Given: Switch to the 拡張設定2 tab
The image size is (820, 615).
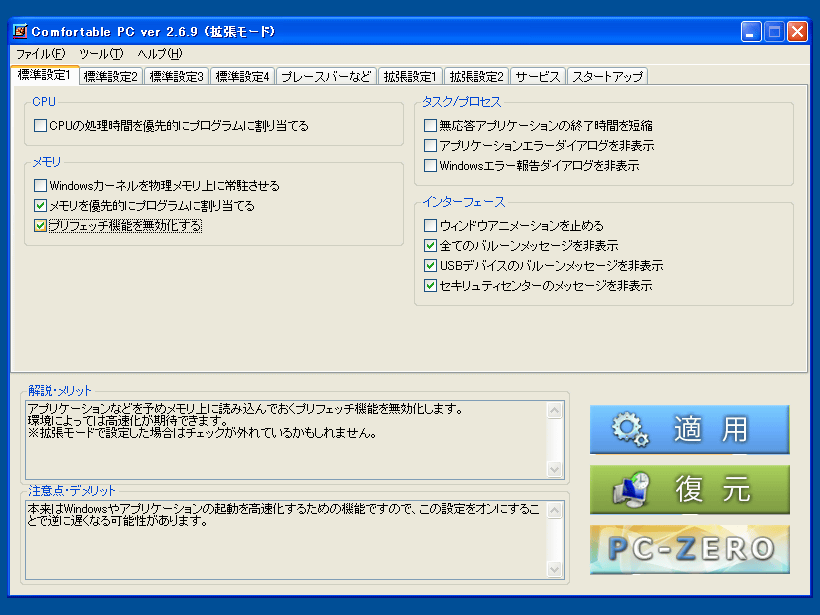Looking at the screenshot, I should (x=476, y=76).
